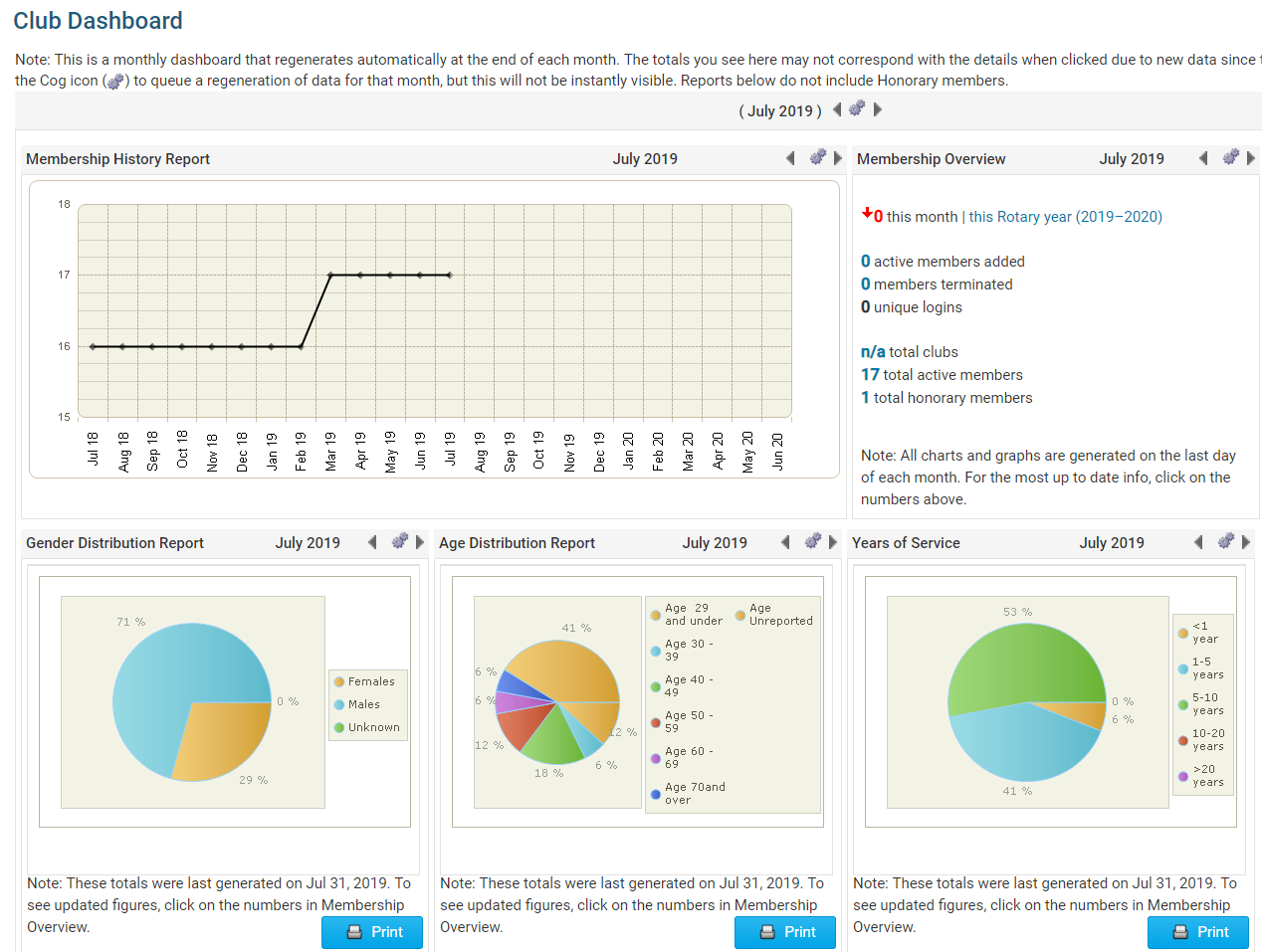Viewport: 1262px width, 952px height.
Task: Click the red decrease arrow beside '0 this month'
Action: pyautogui.click(x=865, y=215)
